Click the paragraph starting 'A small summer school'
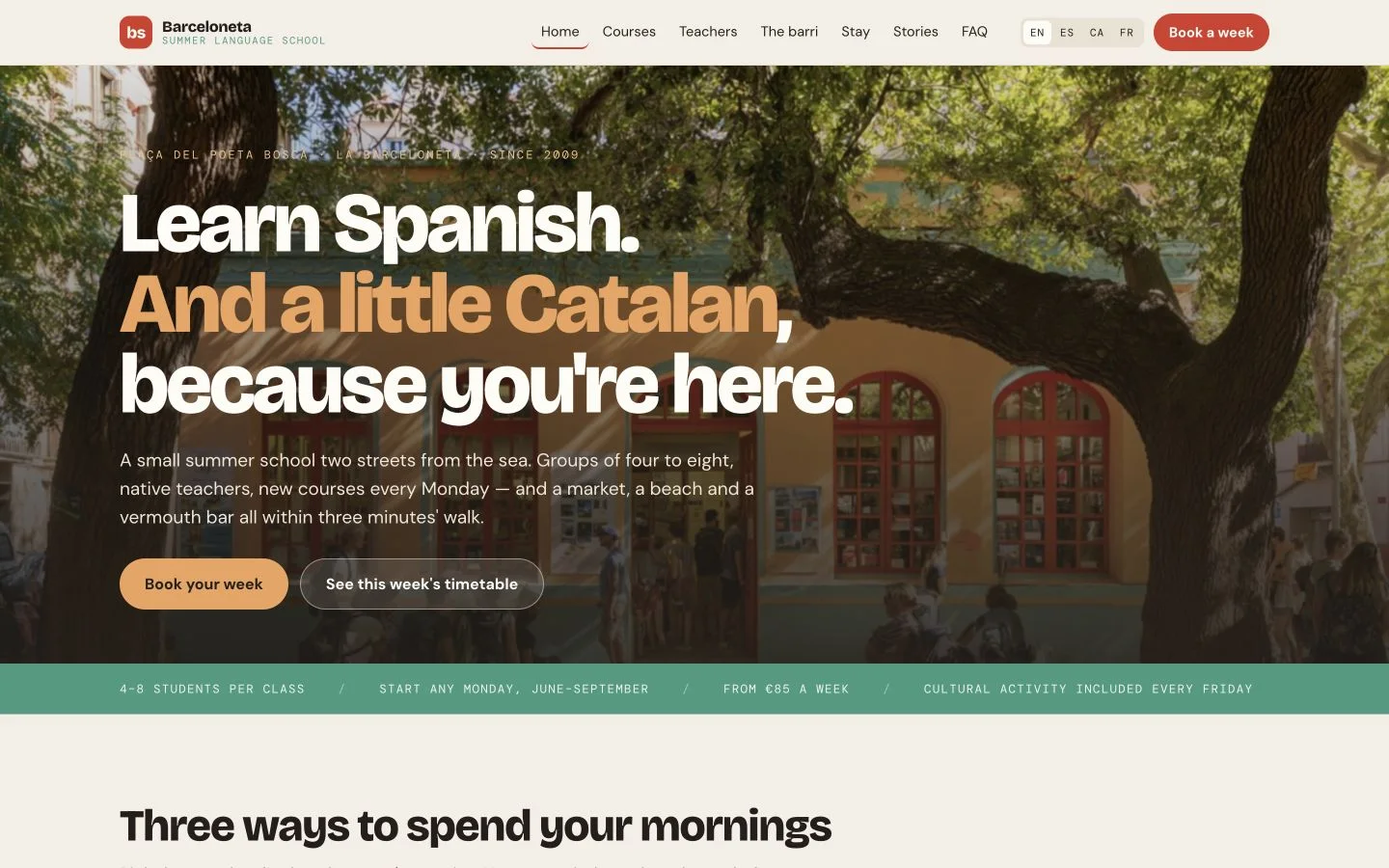 tap(437, 489)
